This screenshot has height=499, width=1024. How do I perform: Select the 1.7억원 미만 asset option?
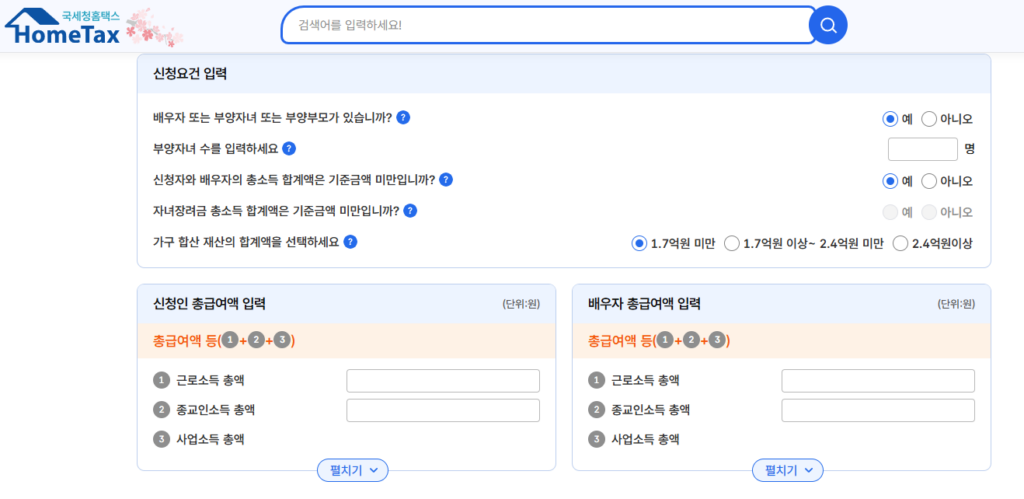click(x=640, y=244)
